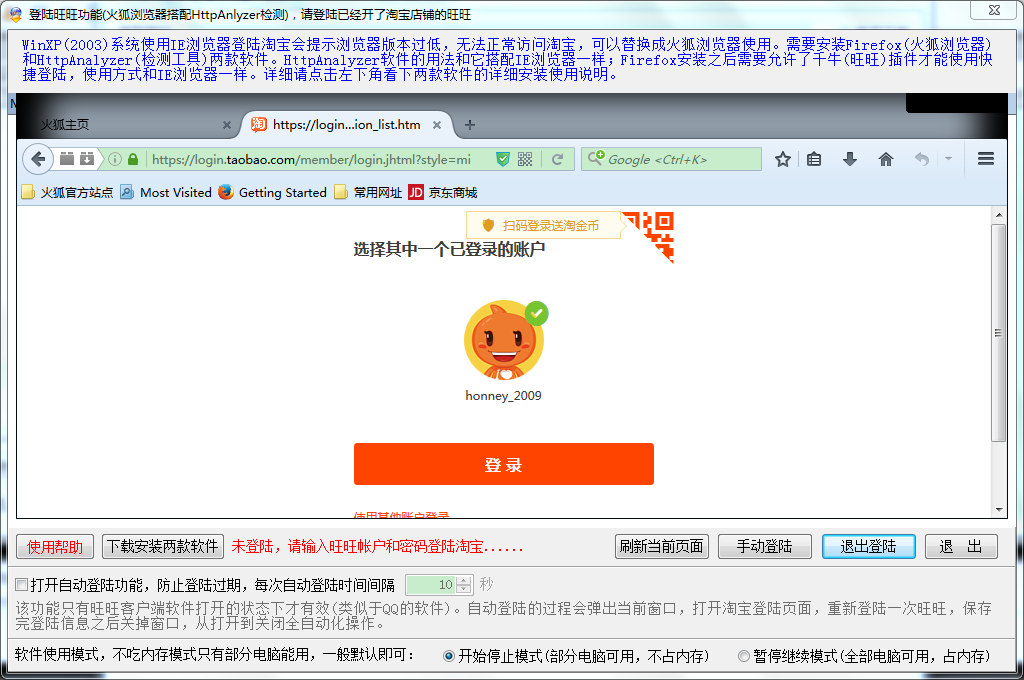Click the browser back arrow button

click(38, 159)
